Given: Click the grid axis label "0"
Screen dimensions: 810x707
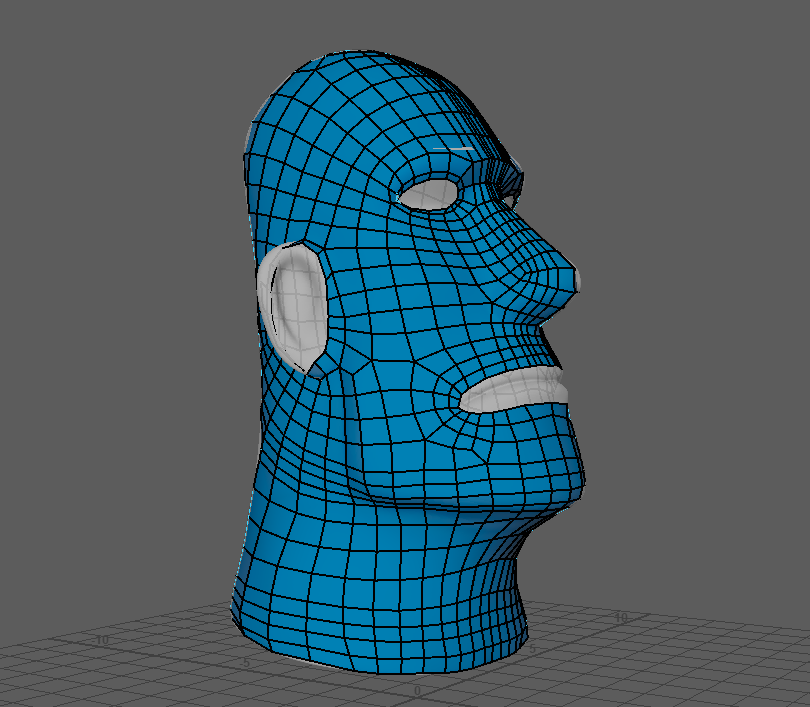Looking at the screenshot, I should tap(417, 691).
